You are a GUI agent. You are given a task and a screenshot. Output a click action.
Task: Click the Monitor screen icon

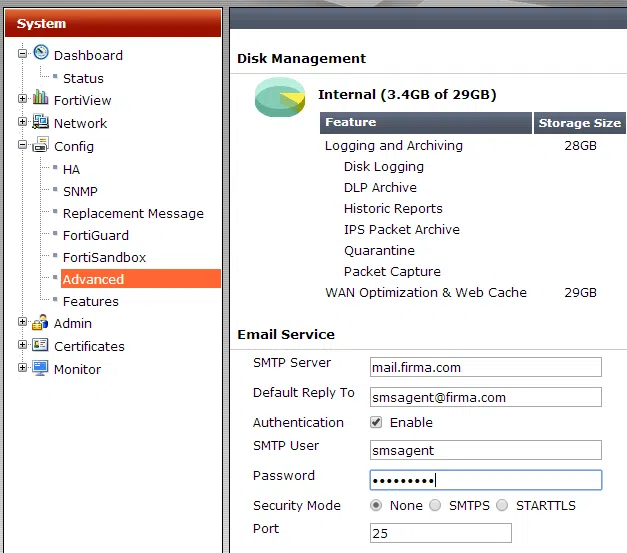(41, 368)
